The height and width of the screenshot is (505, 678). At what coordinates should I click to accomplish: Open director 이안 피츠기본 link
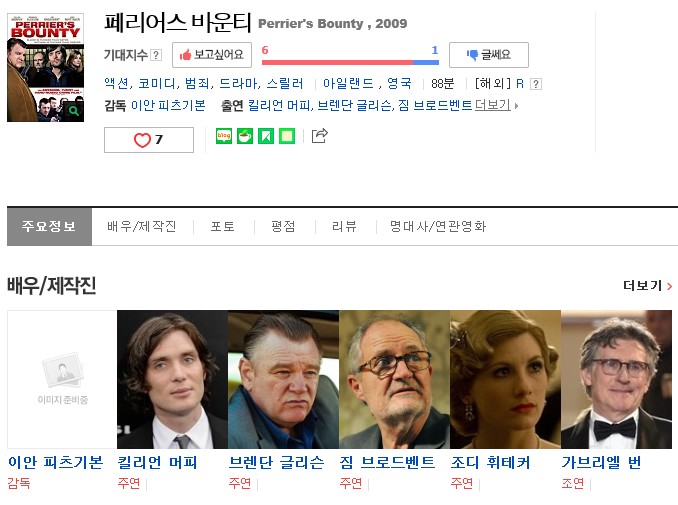click(x=168, y=105)
